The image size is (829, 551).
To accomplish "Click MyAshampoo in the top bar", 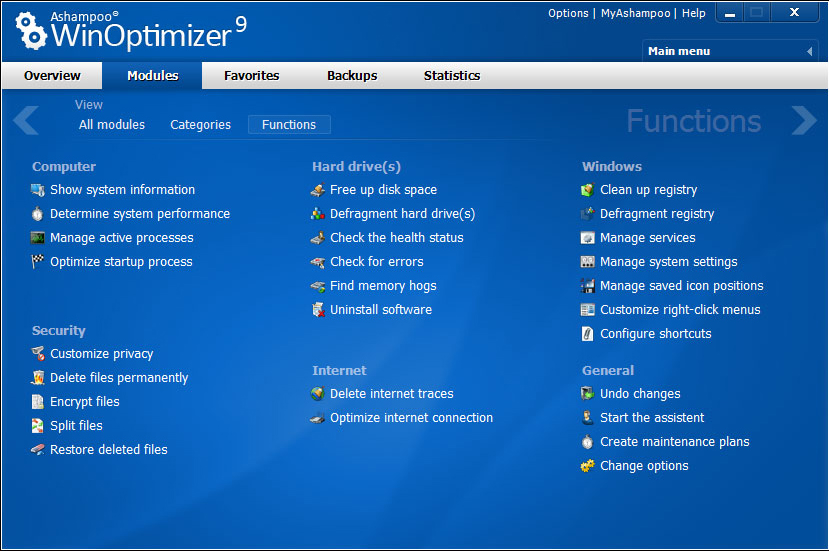I will 636,13.
